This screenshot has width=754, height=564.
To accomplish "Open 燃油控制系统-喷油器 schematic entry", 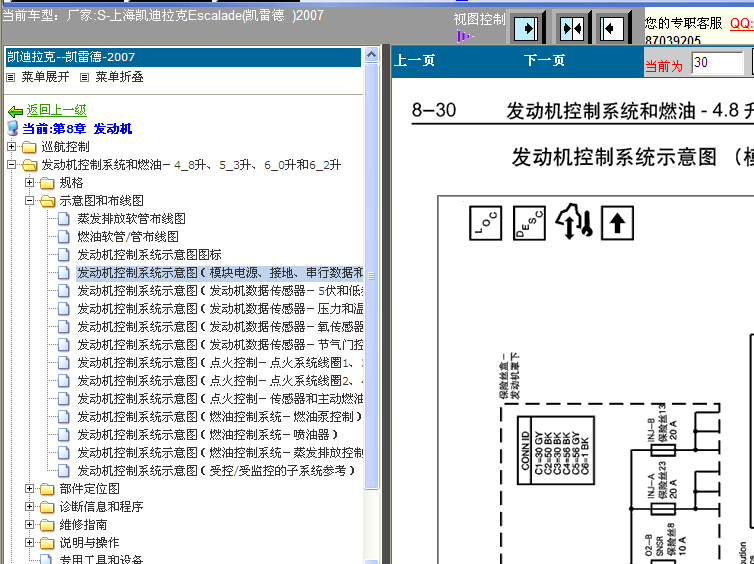I will (x=208, y=435).
